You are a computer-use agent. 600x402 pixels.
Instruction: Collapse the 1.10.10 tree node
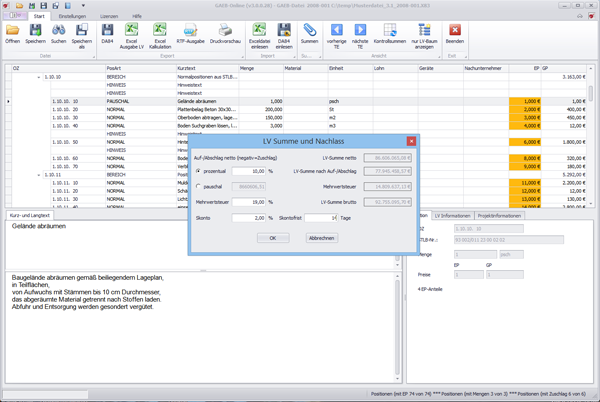(39, 77)
